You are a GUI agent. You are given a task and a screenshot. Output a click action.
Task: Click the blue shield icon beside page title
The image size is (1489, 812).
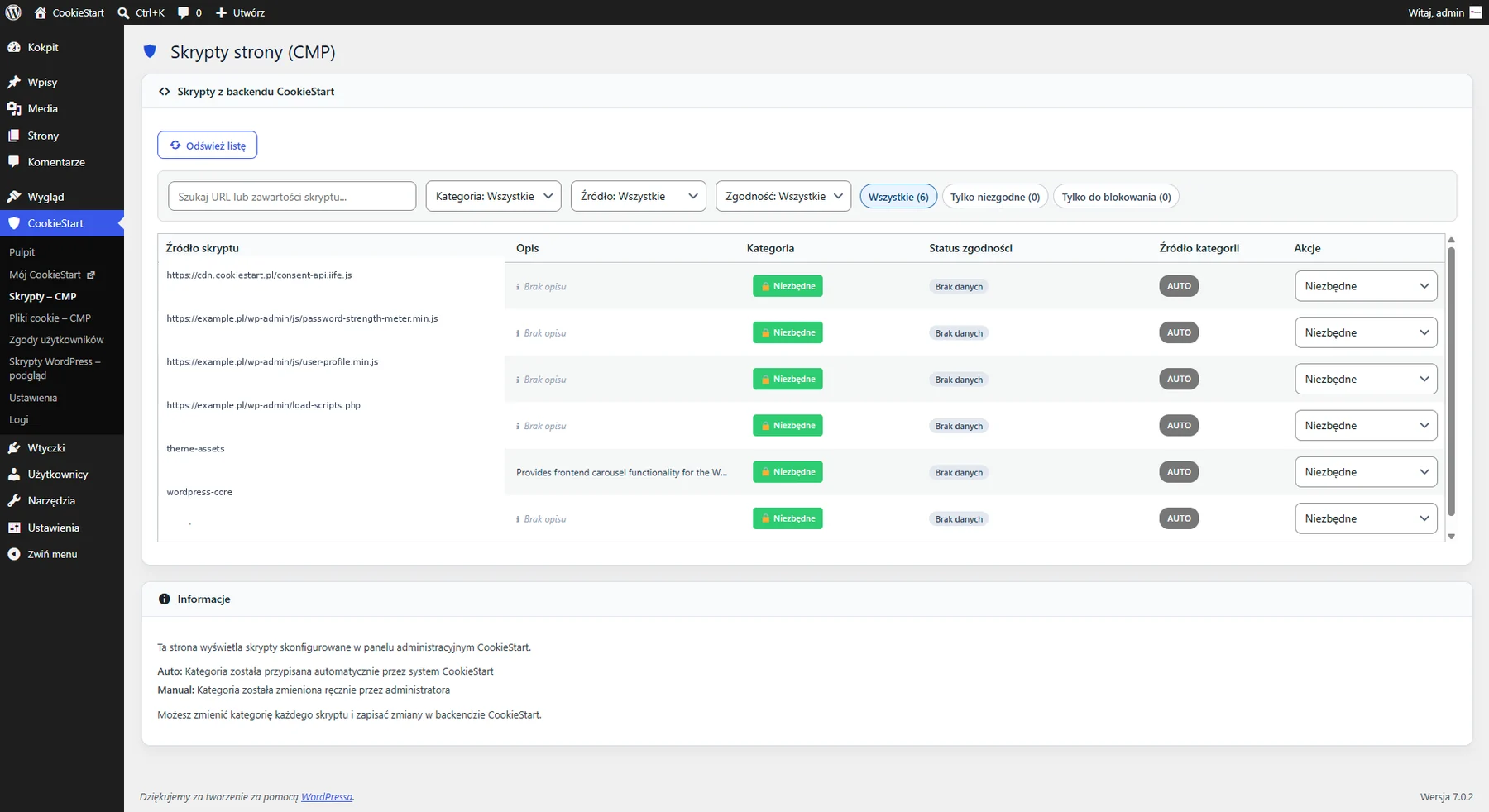[x=150, y=51]
